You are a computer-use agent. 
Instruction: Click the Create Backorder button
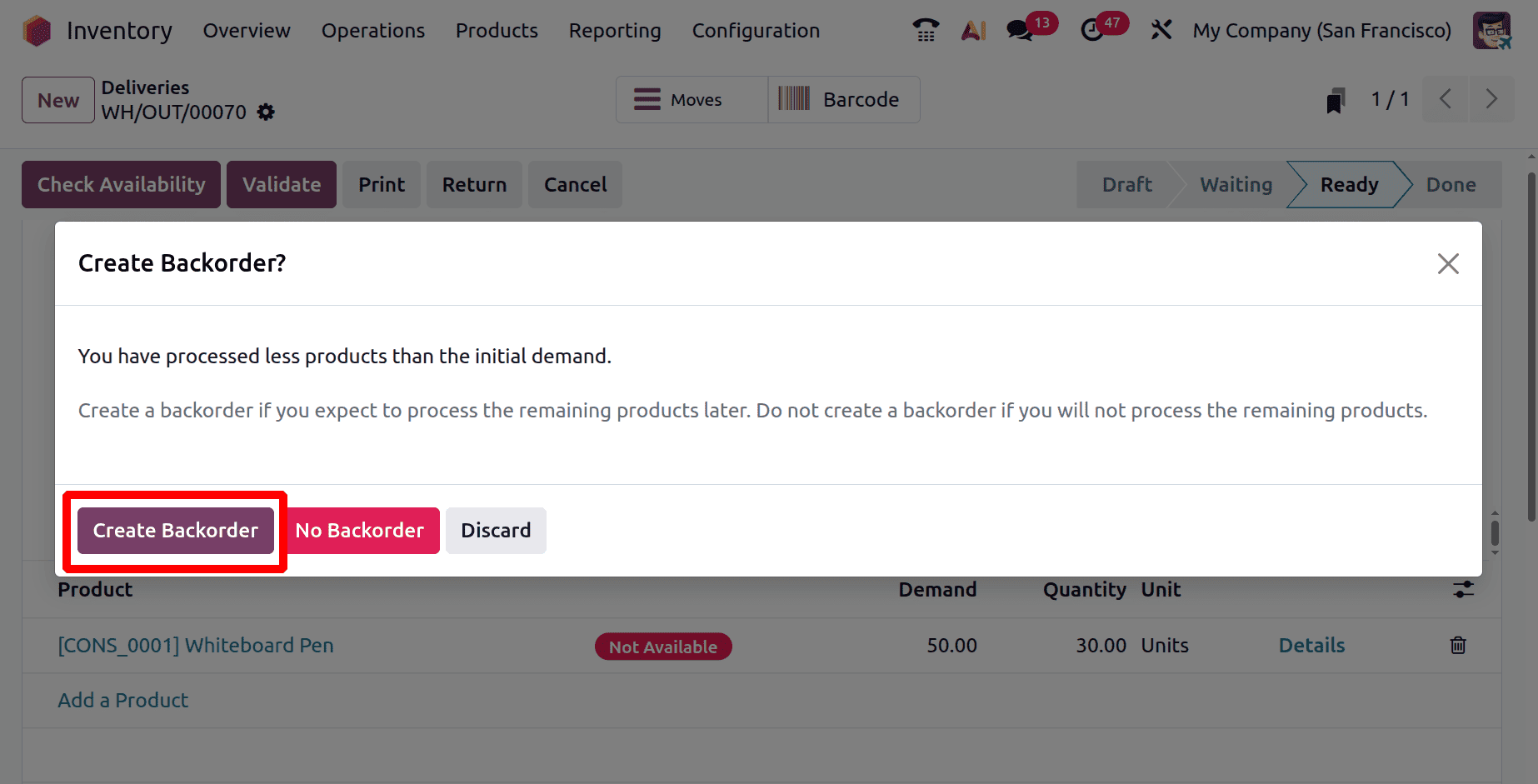pyautogui.click(x=176, y=531)
